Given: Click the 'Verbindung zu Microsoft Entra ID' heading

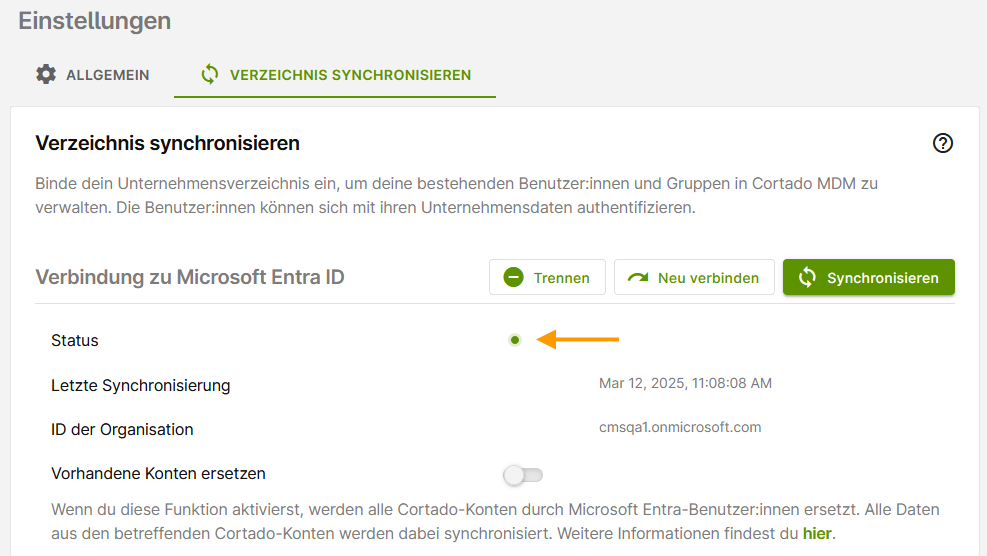Looking at the screenshot, I should coord(189,277).
